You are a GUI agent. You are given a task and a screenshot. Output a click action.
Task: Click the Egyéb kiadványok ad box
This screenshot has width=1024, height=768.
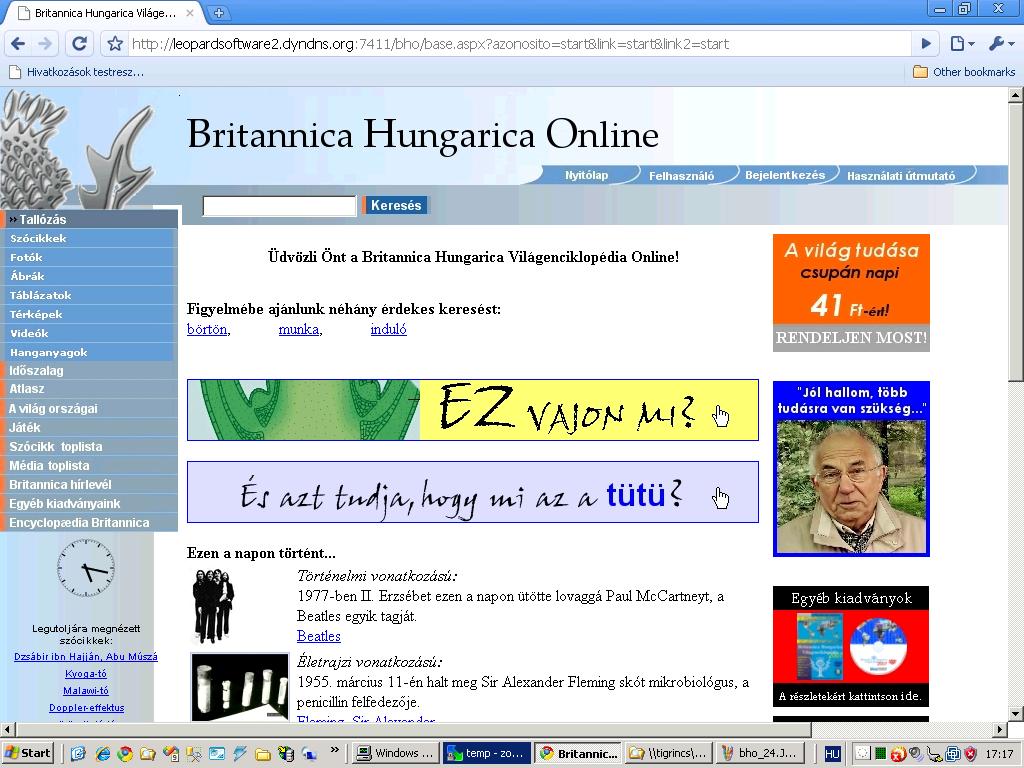[851, 646]
